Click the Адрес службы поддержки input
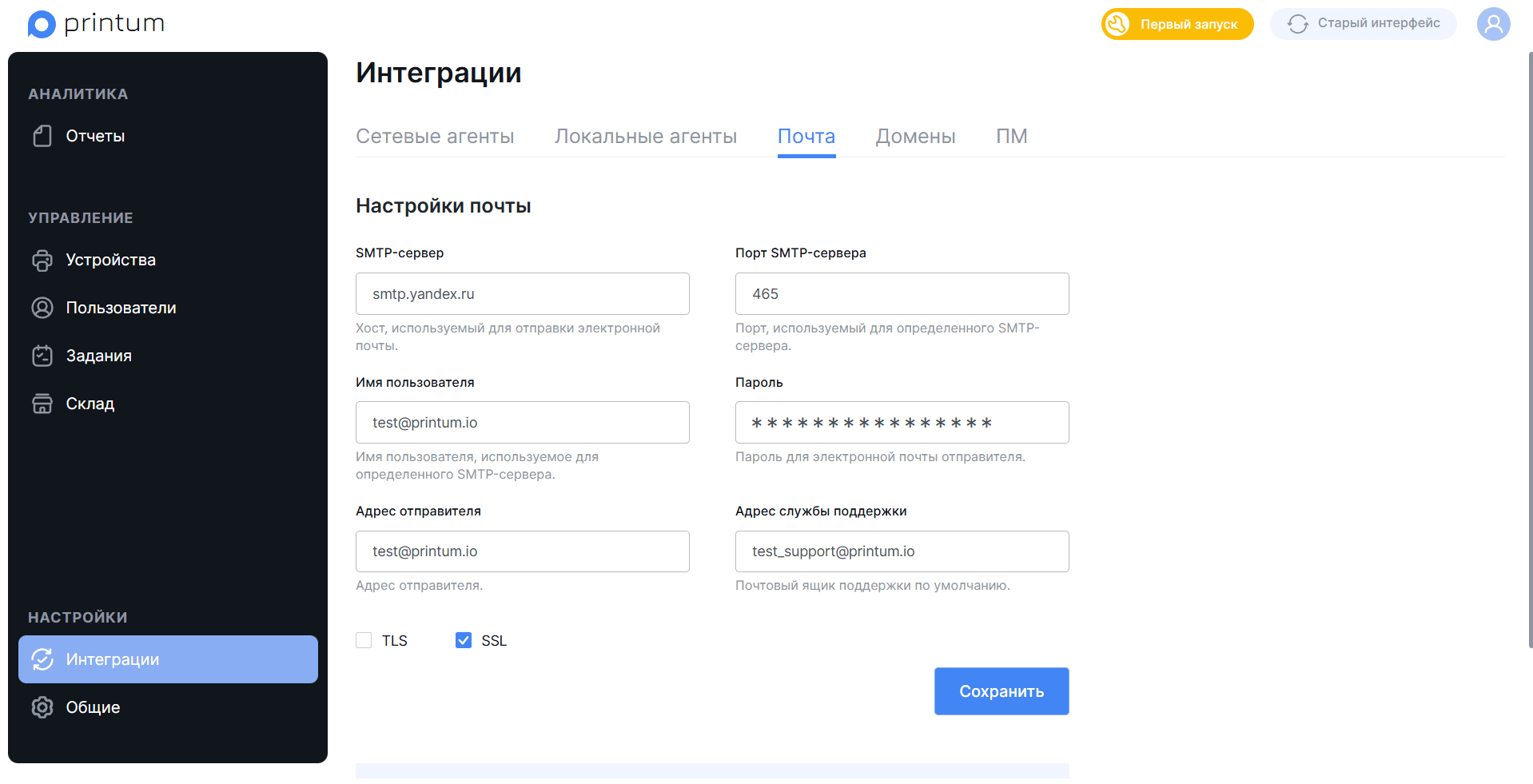The image size is (1533, 784). click(902, 551)
